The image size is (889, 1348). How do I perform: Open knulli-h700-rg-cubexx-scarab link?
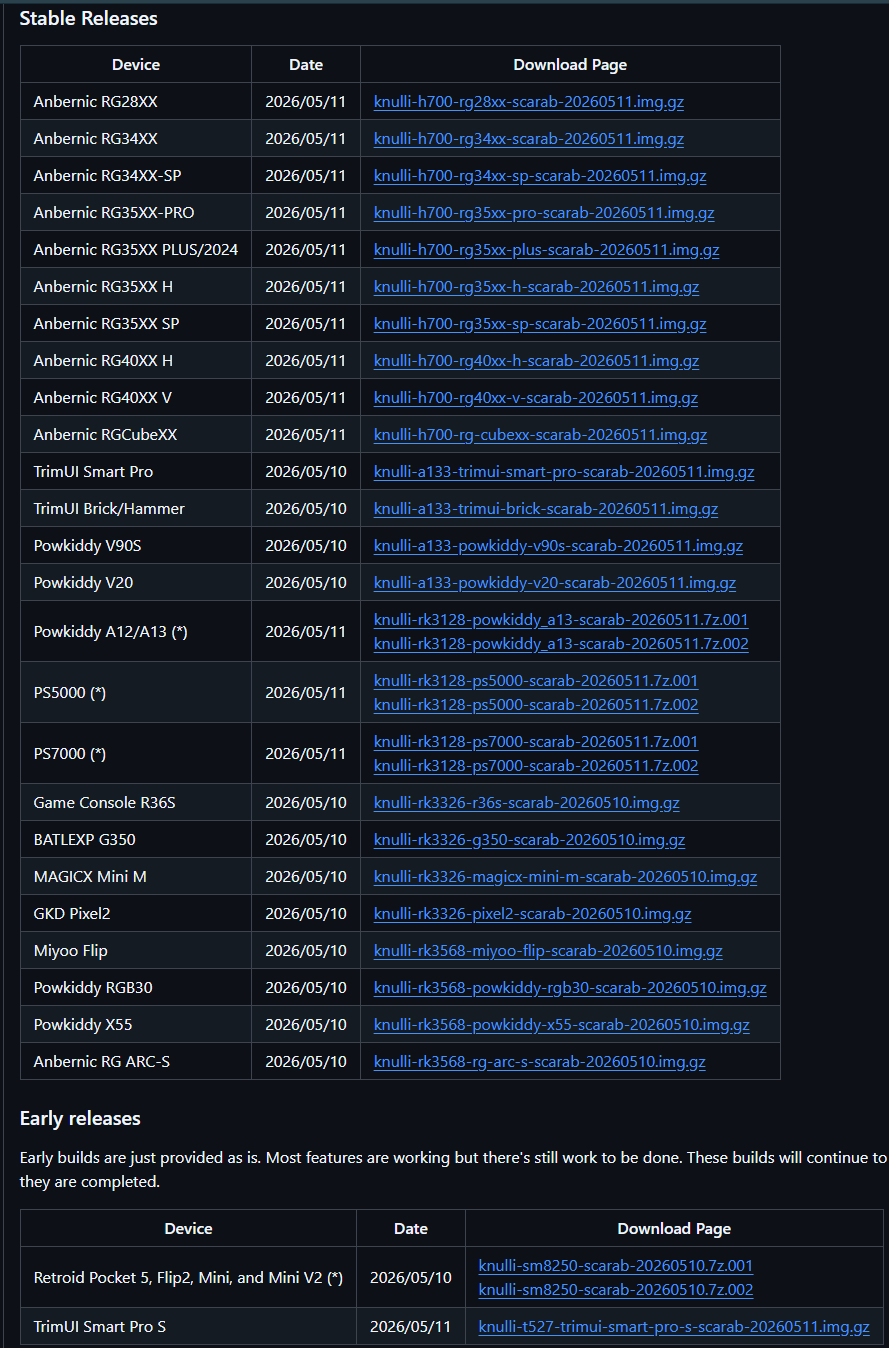click(x=541, y=434)
